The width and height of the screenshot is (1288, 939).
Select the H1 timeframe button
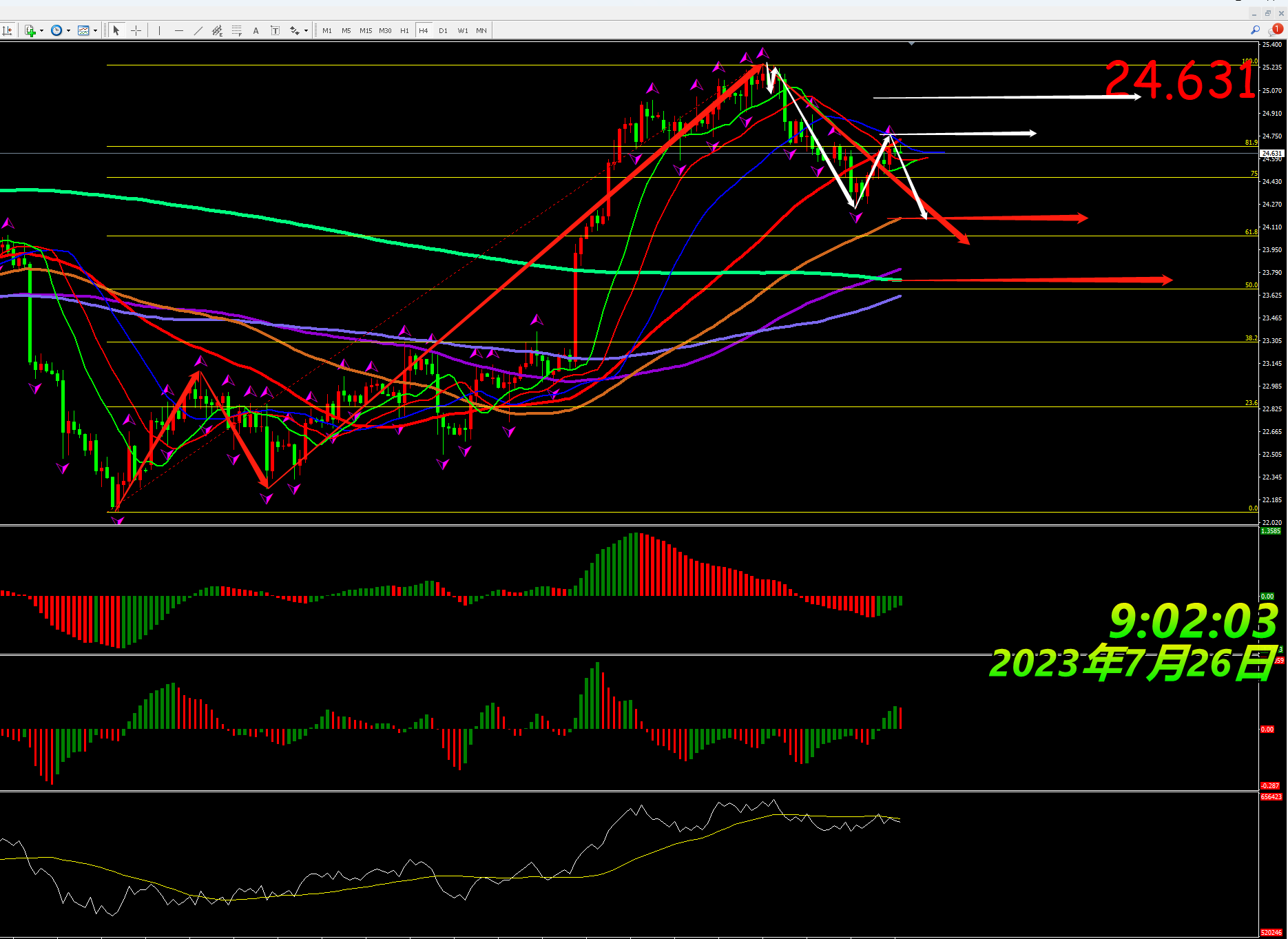click(404, 30)
